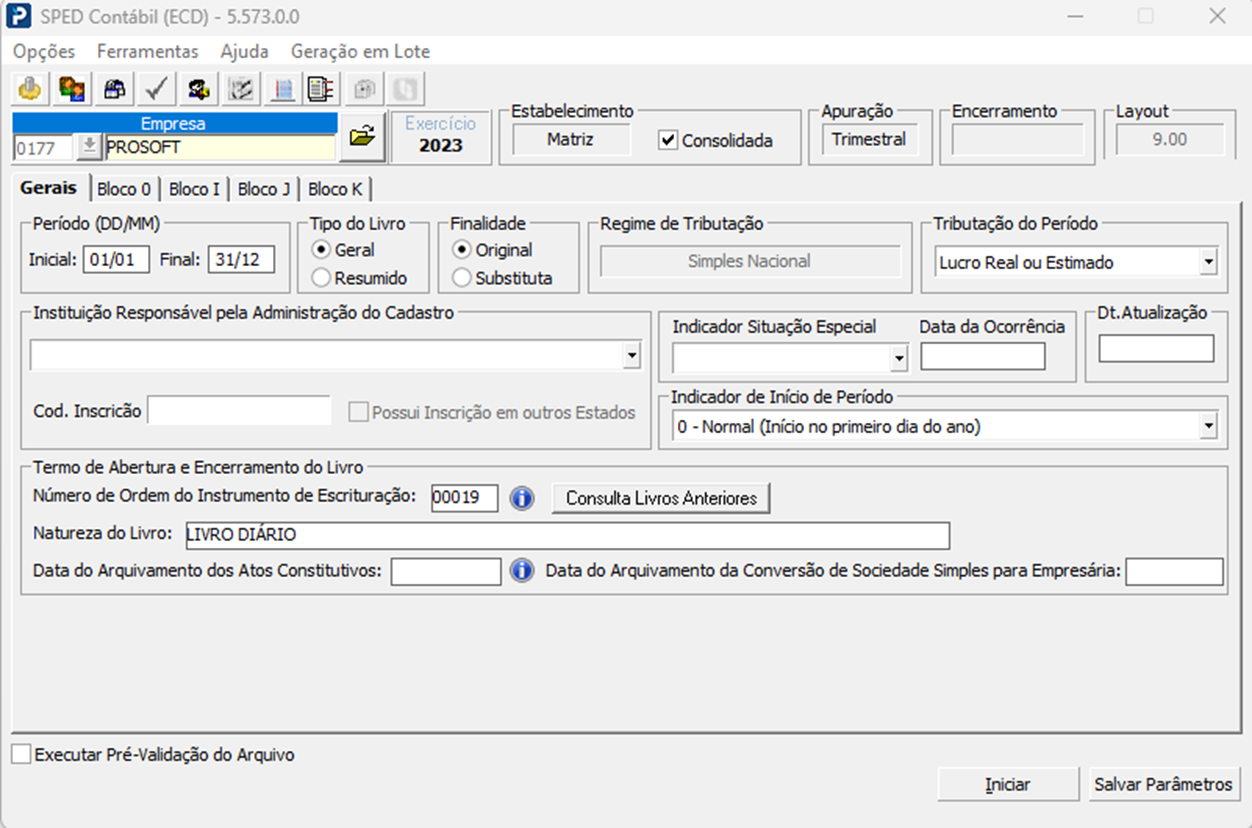The width and height of the screenshot is (1252, 828).
Task: Click the Data da Ocorrência field
Action: click(983, 356)
